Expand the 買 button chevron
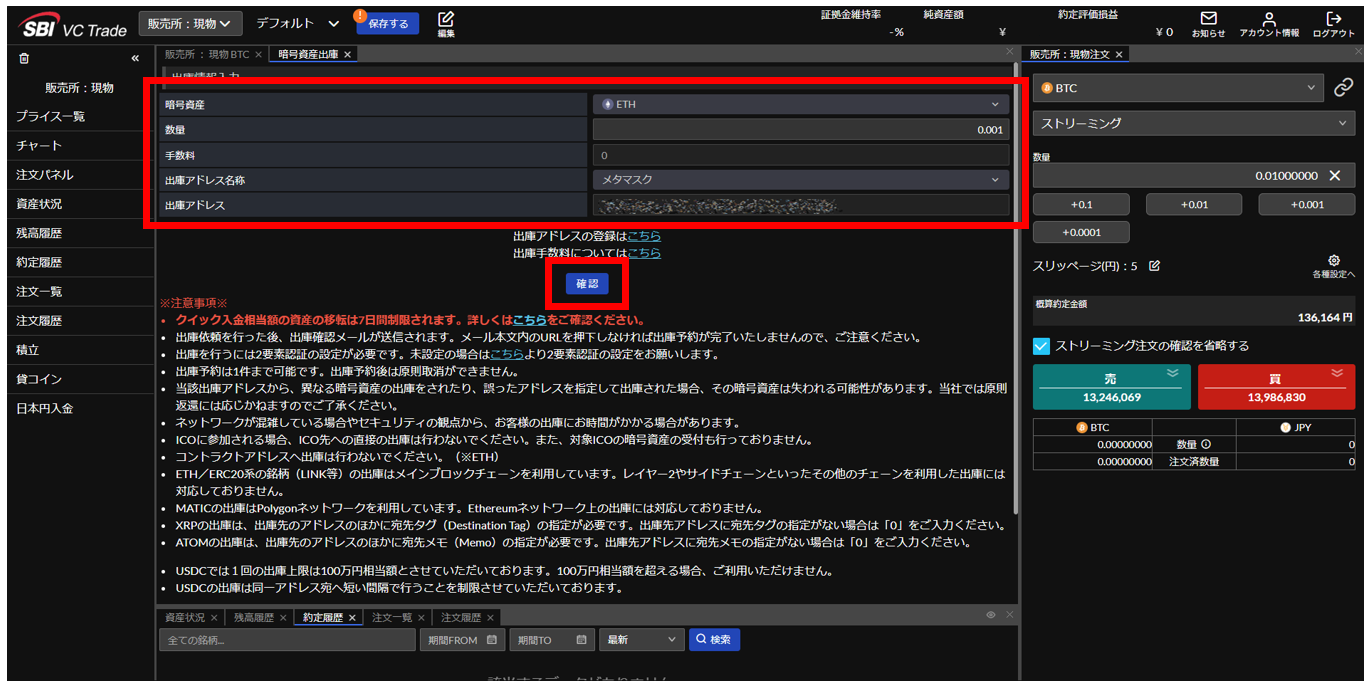The height and width of the screenshot is (686, 1369). (x=1337, y=373)
